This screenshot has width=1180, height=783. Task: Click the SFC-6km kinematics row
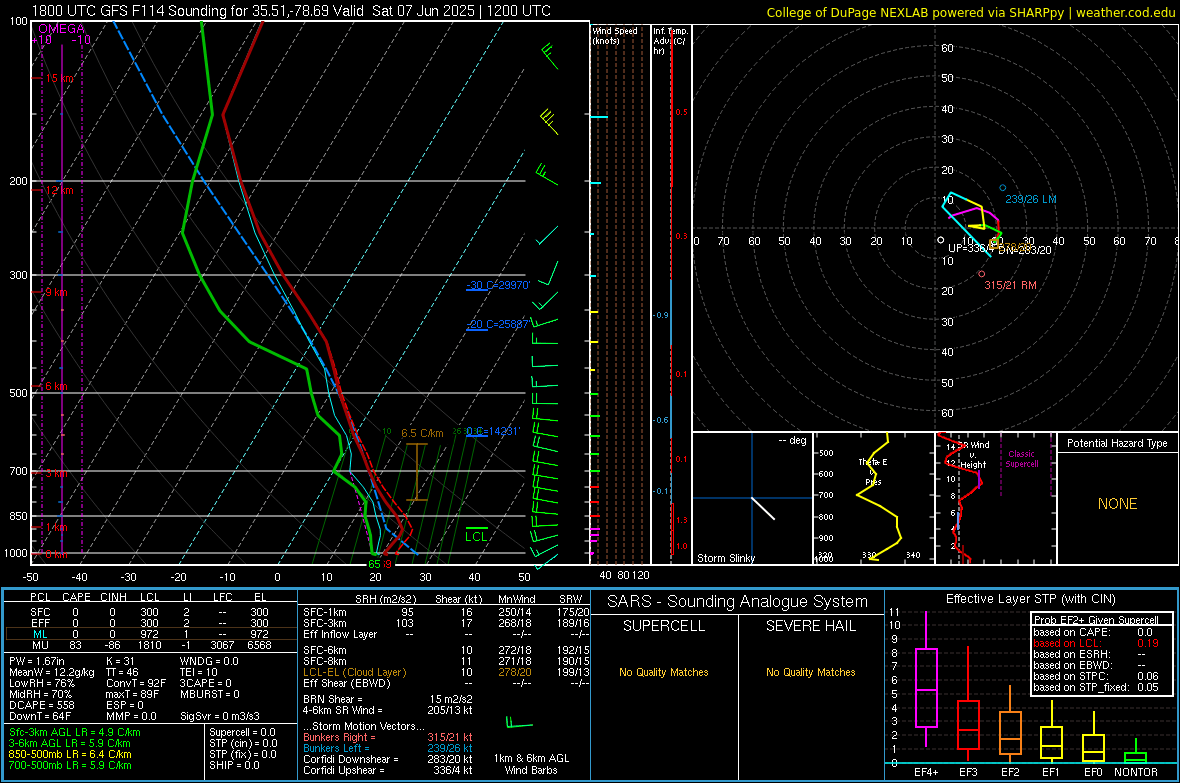[x=446, y=650]
